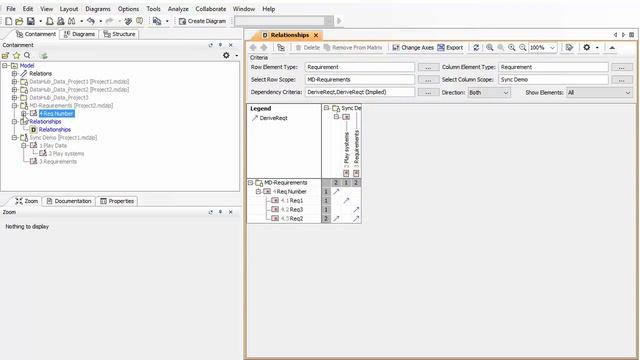Collapse the MD-Requirements row group in the matrix
640x360 pixels.
coord(251,182)
